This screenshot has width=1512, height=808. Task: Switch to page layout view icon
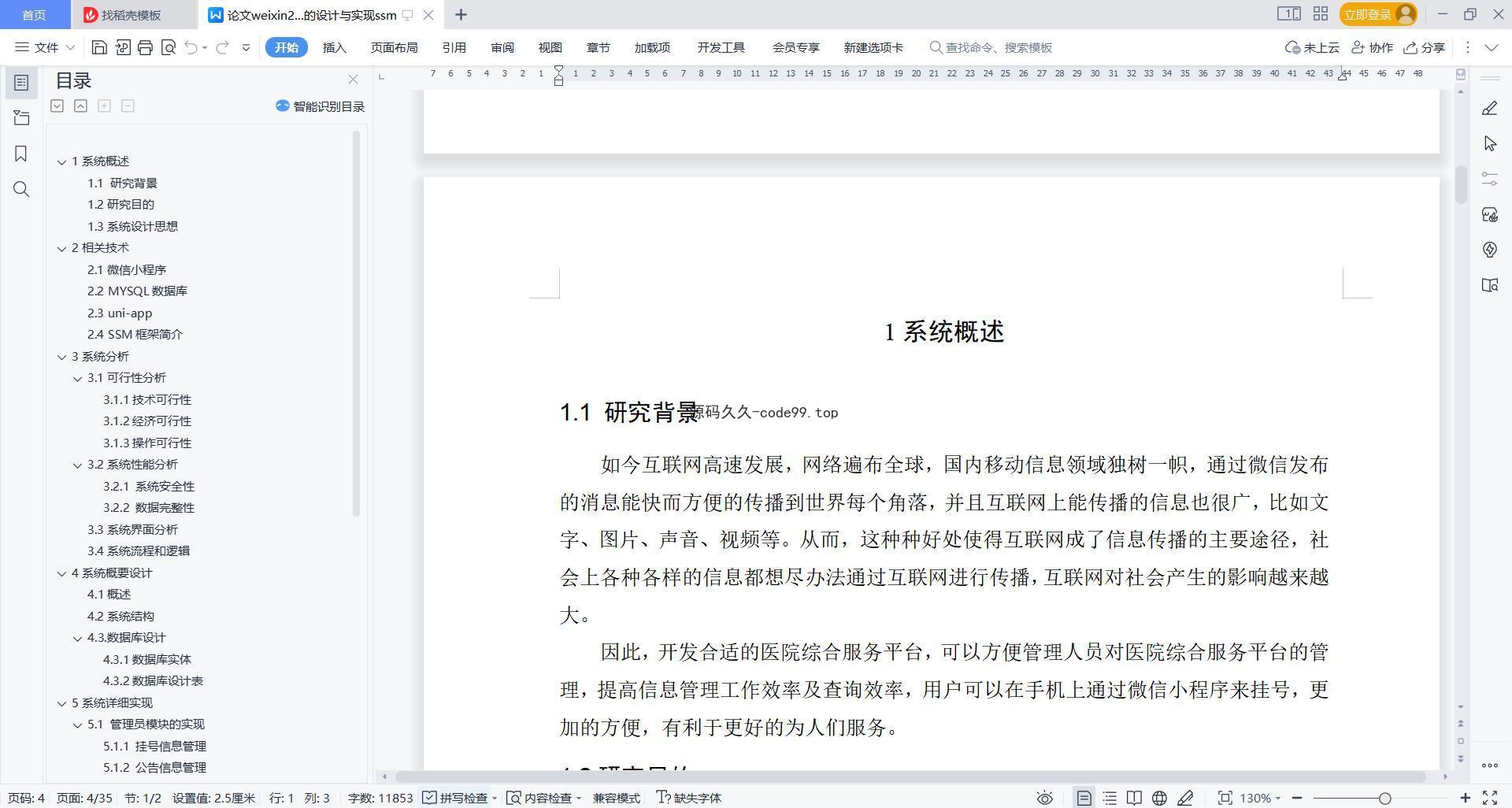point(1084,798)
